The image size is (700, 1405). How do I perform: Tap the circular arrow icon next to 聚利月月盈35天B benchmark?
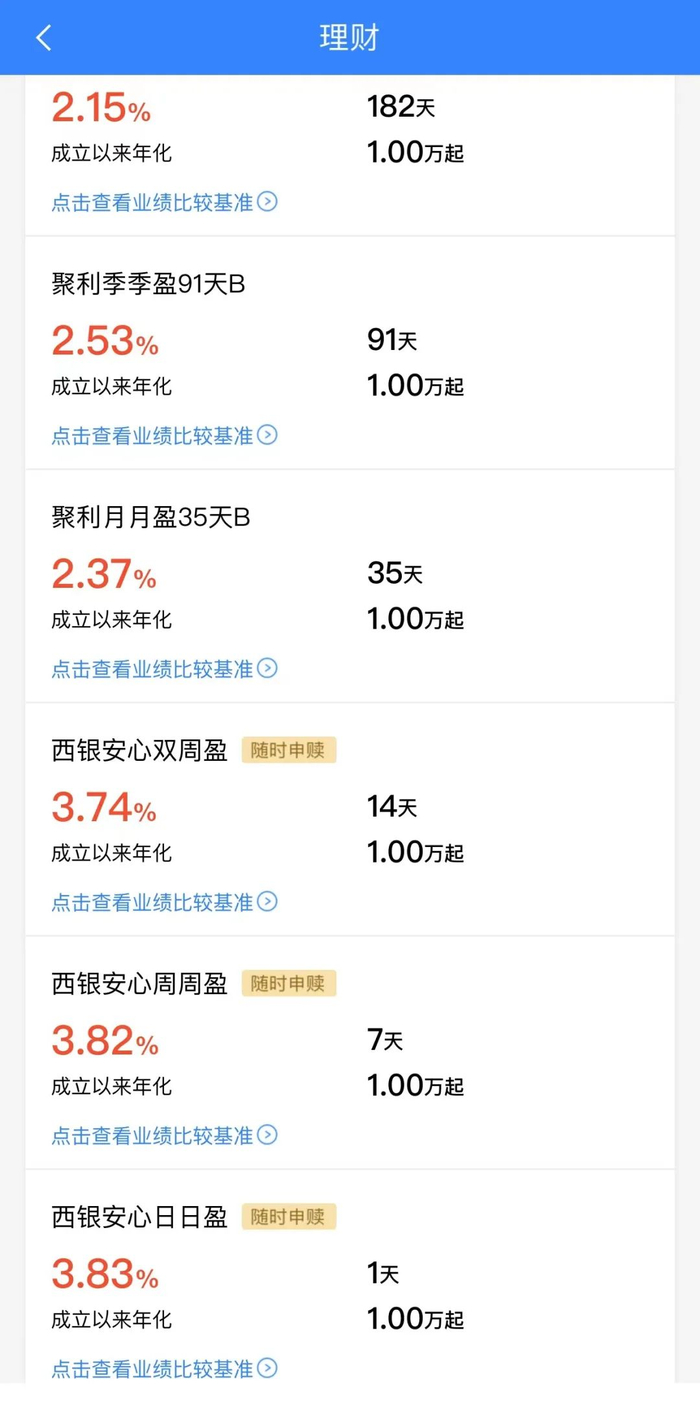(267, 669)
